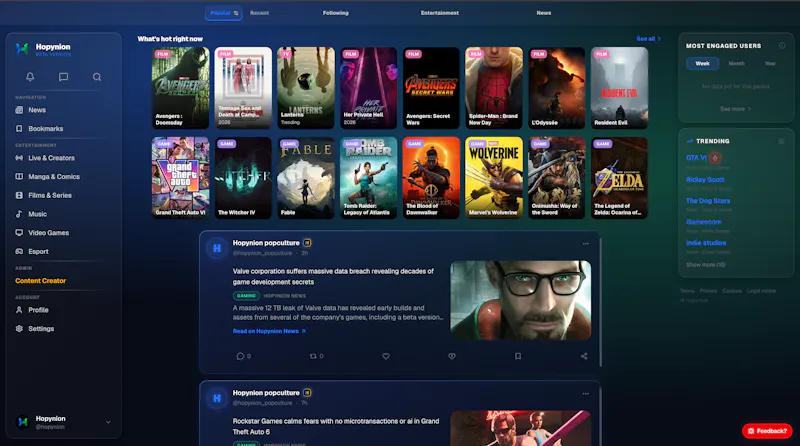Click the fire badge next to GTA VI
Image resolution: width=800 pixels, height=446 pixels.
[715, 158]
